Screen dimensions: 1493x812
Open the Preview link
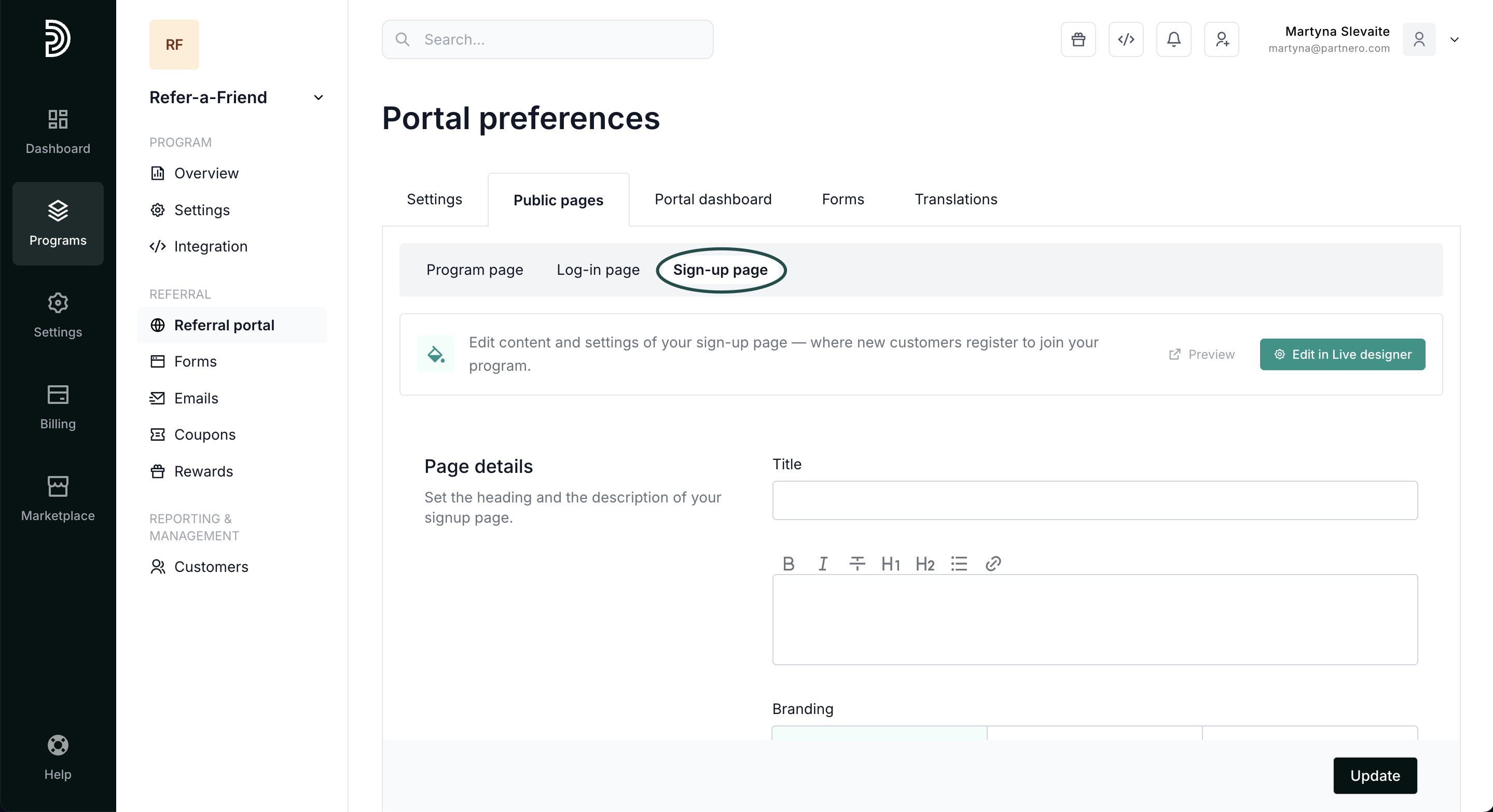coord(1201,355)
